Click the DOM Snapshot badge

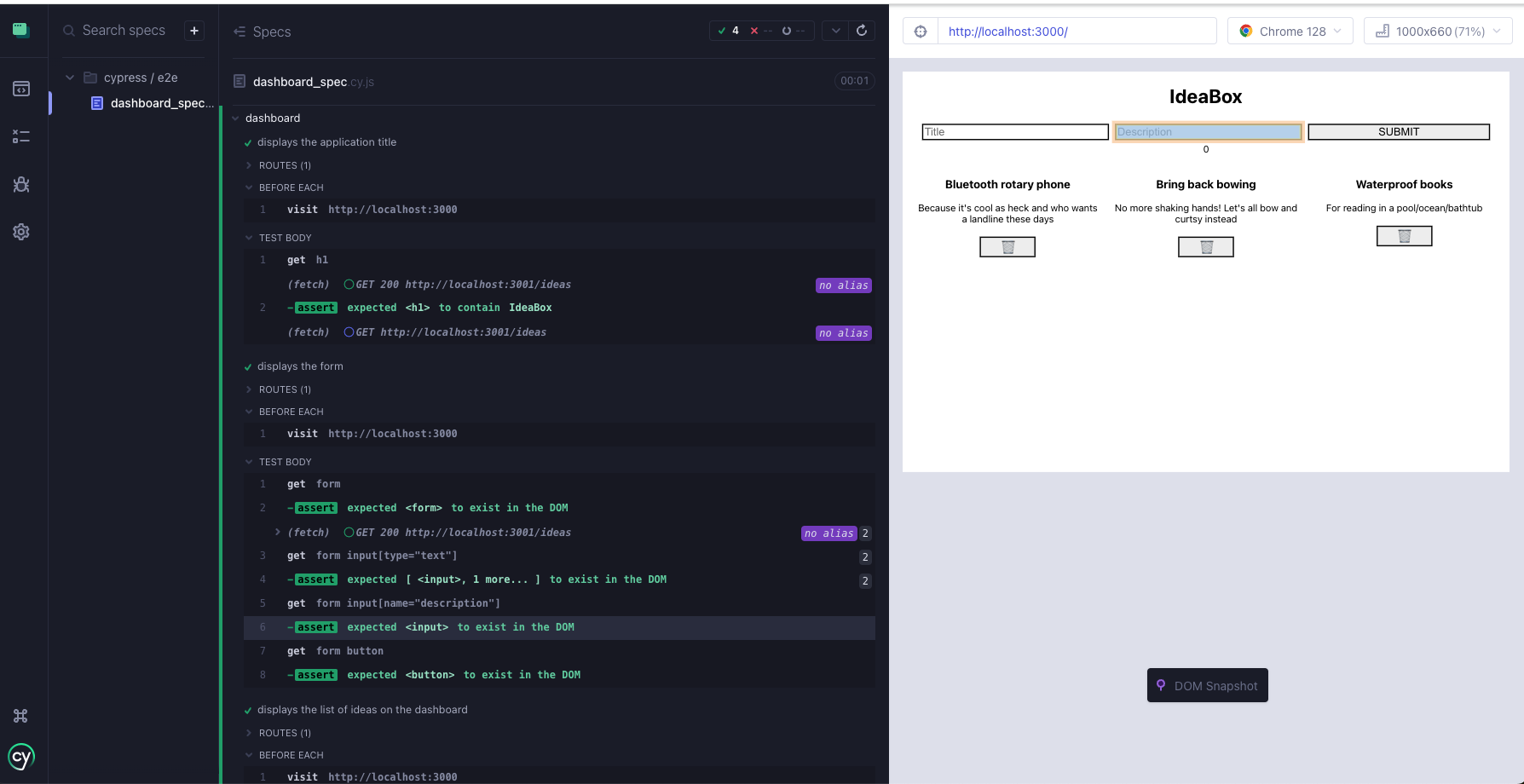click(x=1207, y=685)
